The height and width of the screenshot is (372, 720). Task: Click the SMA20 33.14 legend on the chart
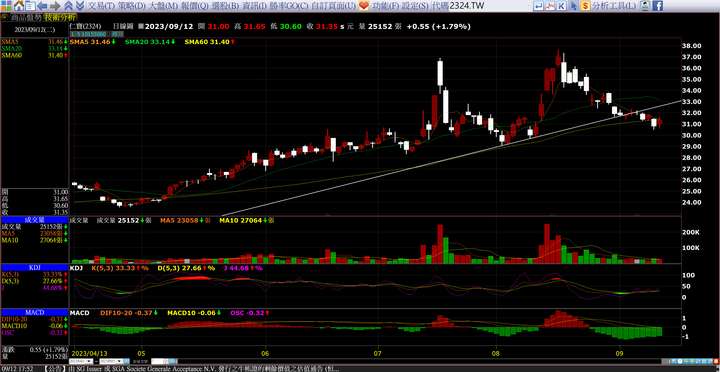tap(150, 42)
